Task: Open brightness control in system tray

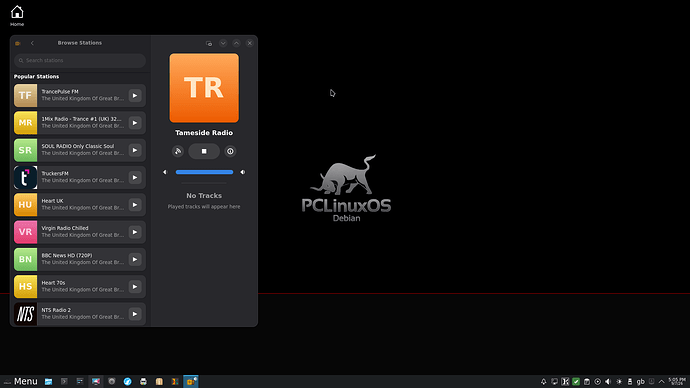Action: [619, 381]
